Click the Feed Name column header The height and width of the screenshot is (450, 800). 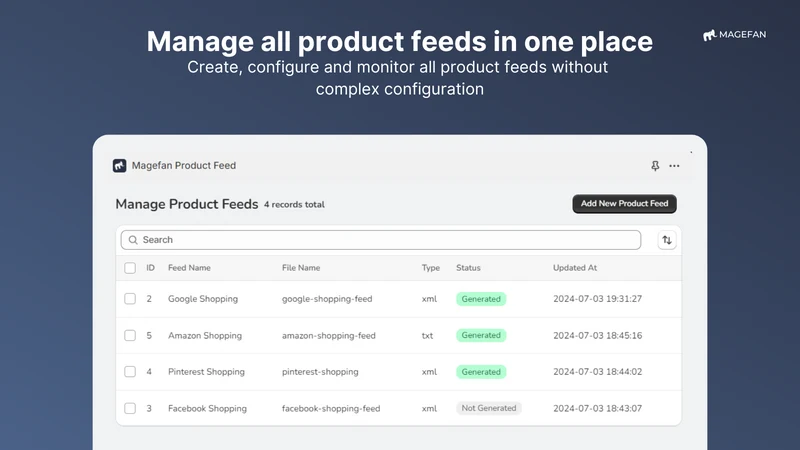click(189, 268)
